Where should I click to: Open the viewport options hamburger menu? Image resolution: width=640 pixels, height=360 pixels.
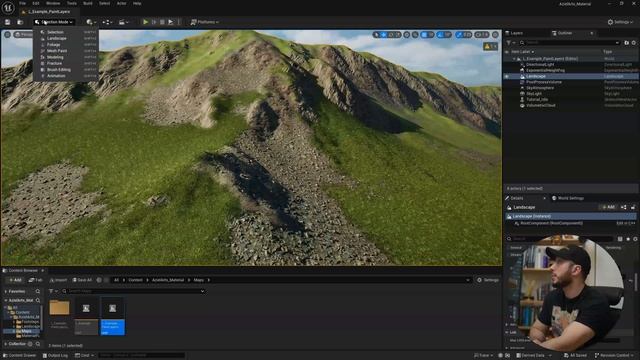[7, 35]
